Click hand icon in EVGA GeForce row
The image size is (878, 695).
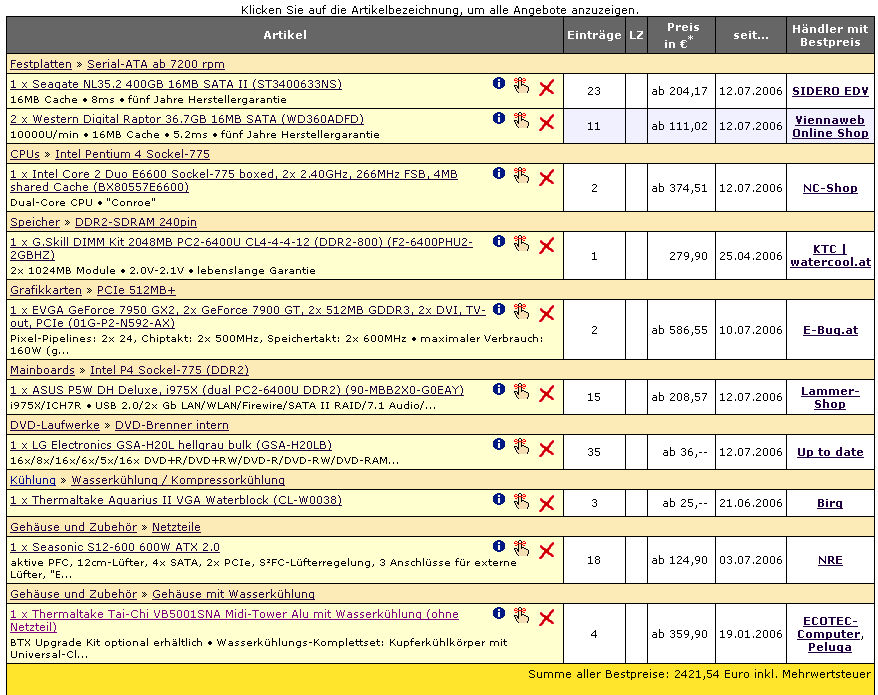(521, 311)
